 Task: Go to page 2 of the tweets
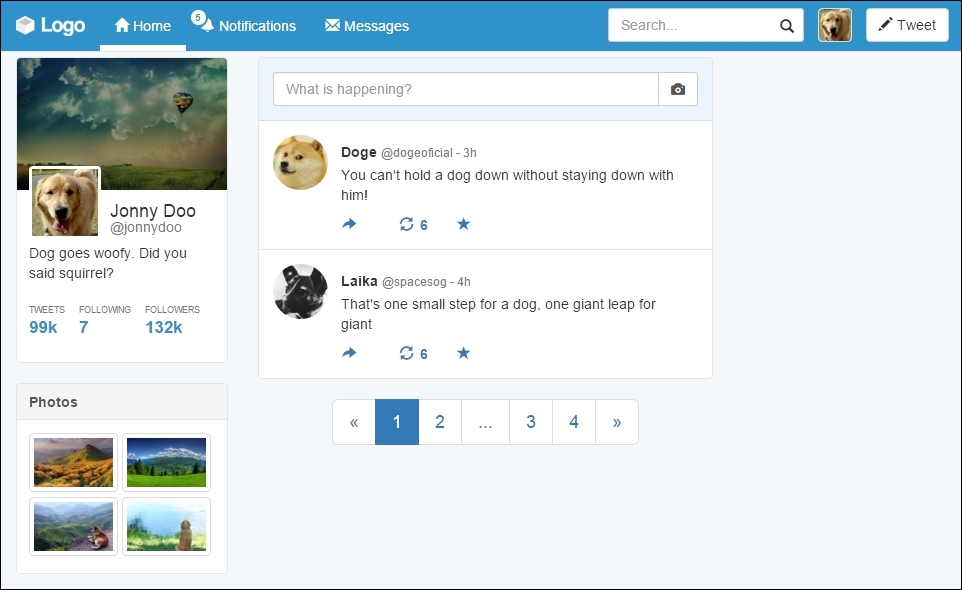[x=440, y=422]
